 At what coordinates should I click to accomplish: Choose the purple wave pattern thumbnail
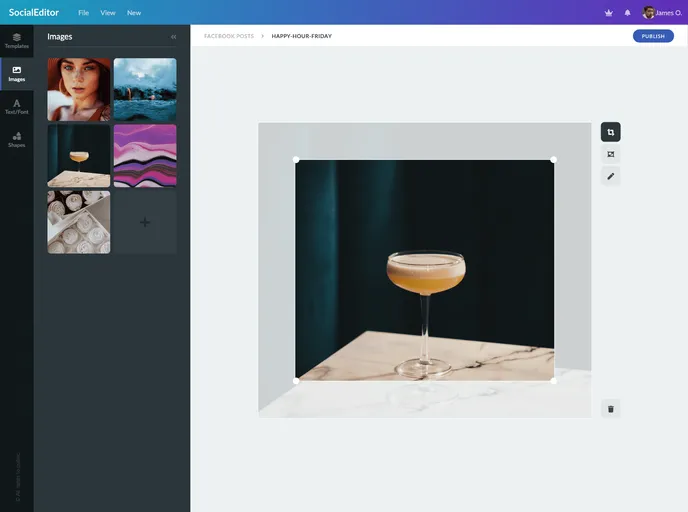click(x=145, y=155)
